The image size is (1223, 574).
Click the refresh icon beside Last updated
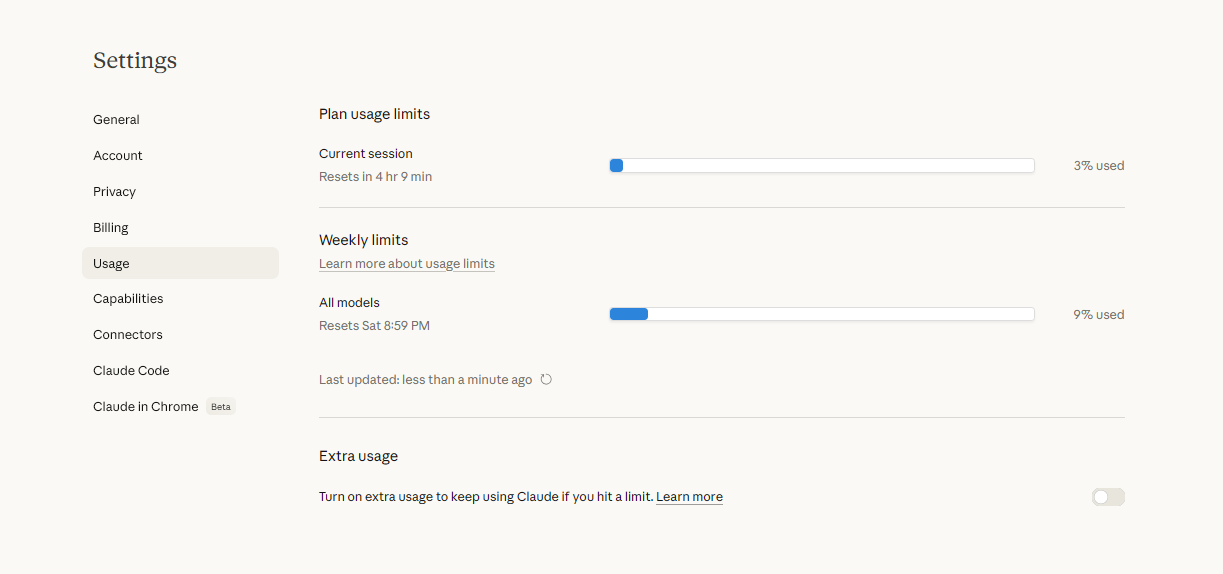pyautogui.click(x=546, y=380)
